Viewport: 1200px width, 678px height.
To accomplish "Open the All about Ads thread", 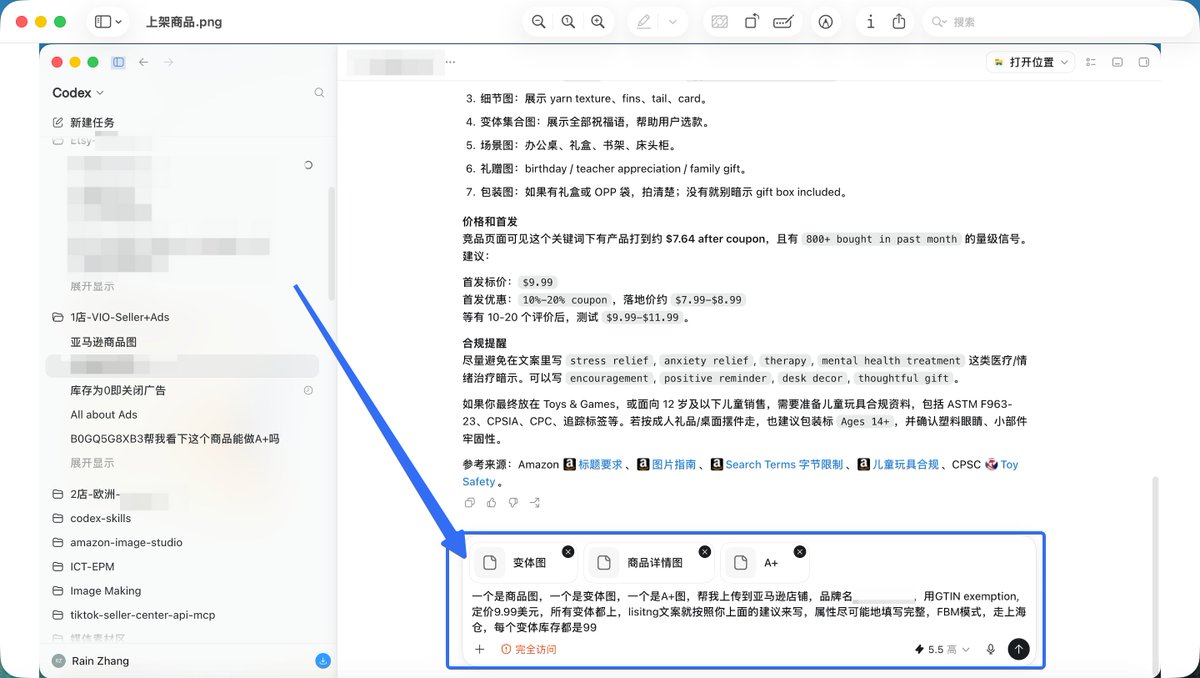I will [x=104, y=414].
